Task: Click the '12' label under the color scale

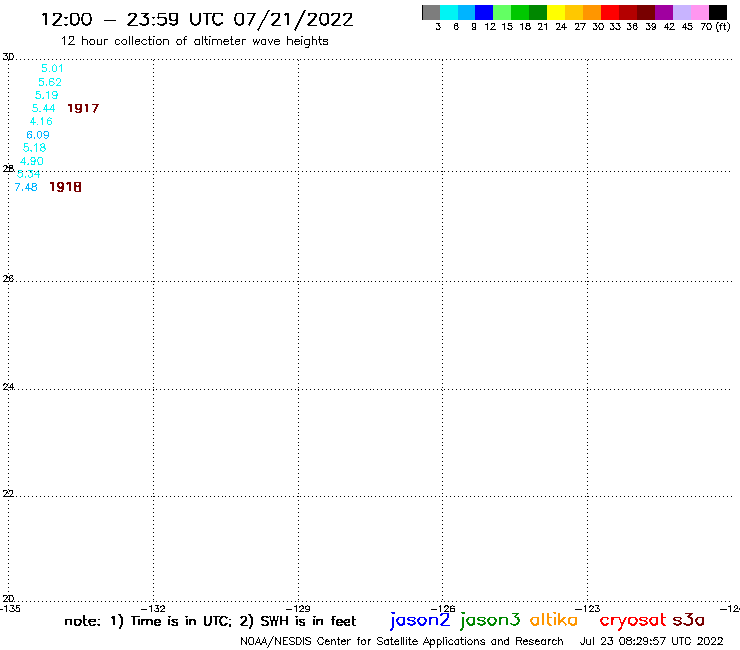Action: pyautogui.click(x=490, y=27)
